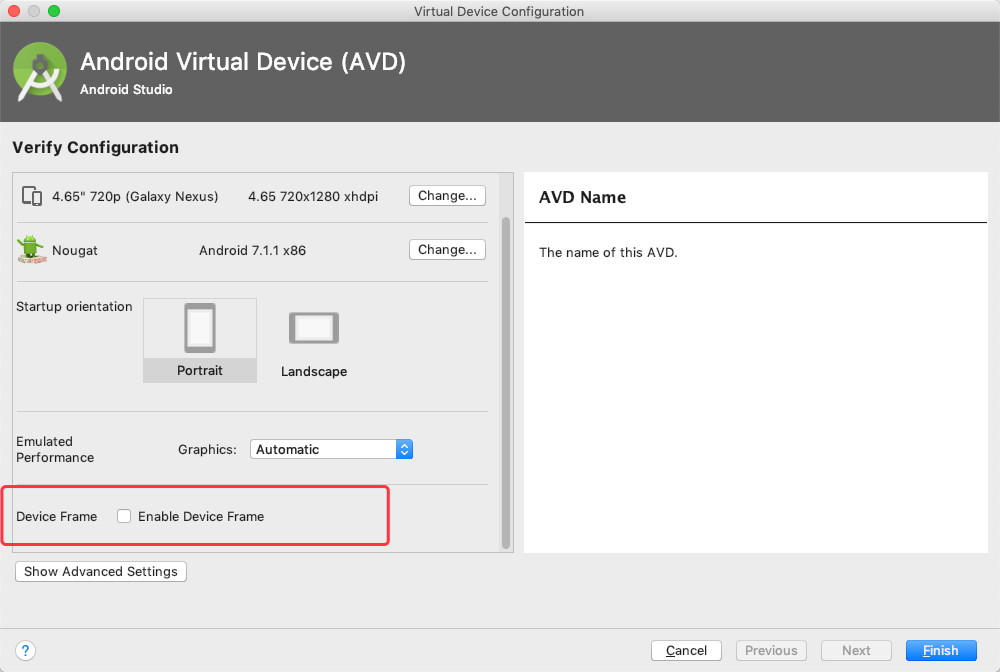Viewport: 1000px width, 672px height.
Task: Finish creating the virtual device
Action: pyautogui.click(x=941, y=650)
